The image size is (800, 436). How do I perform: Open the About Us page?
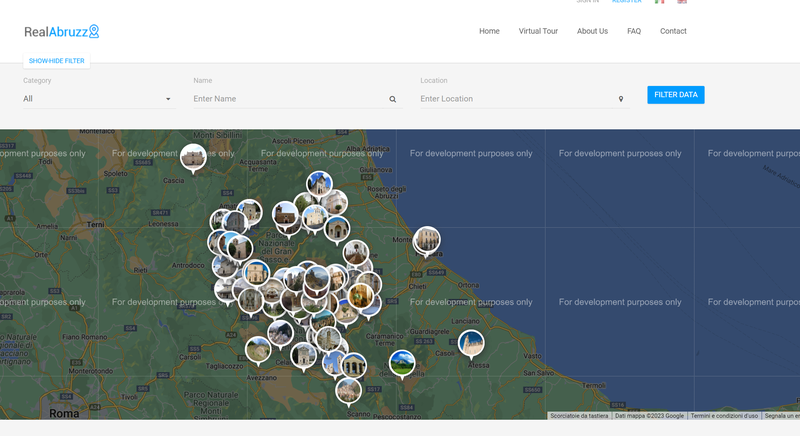tap(592, 32)
